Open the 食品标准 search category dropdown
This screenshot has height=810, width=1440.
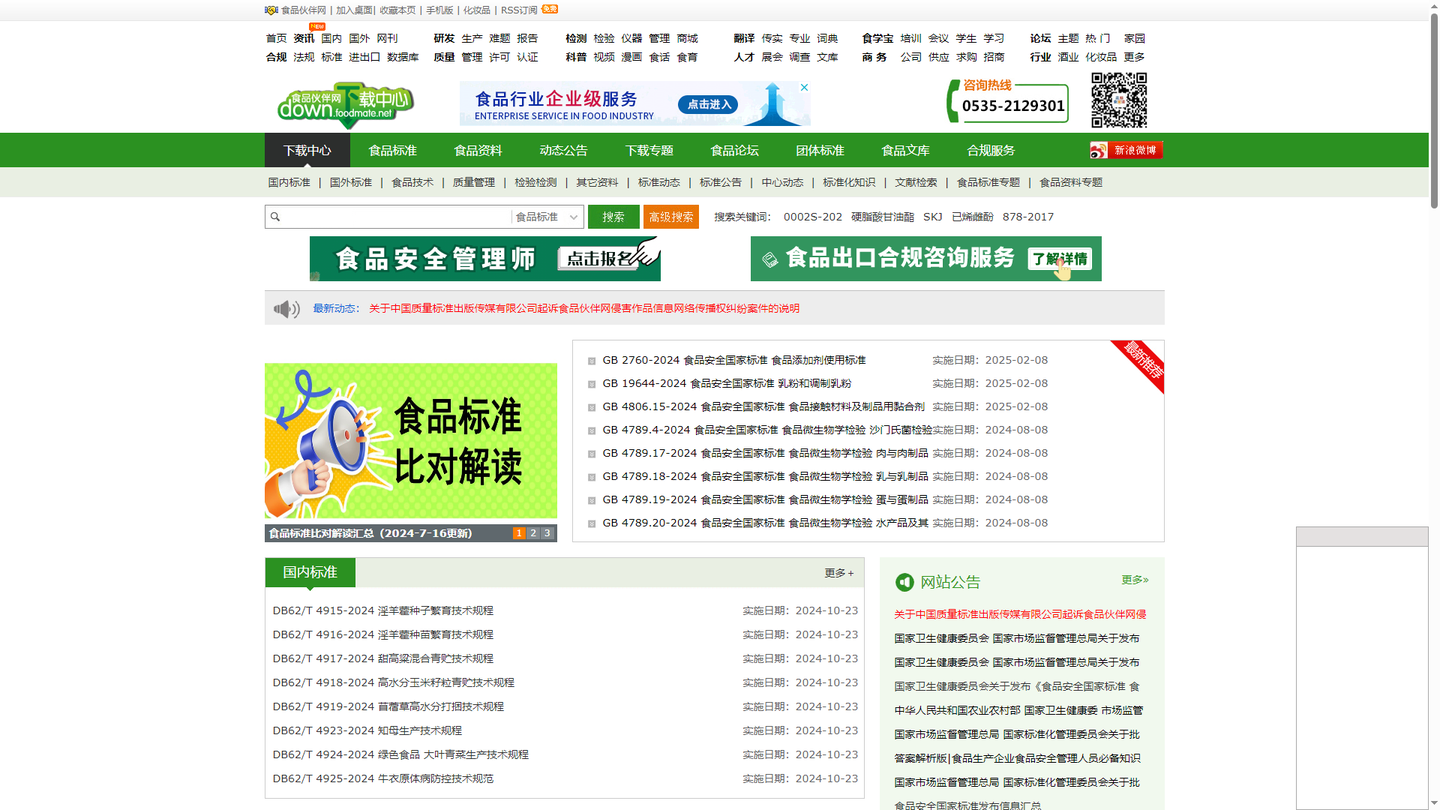[x=547, y=217]
